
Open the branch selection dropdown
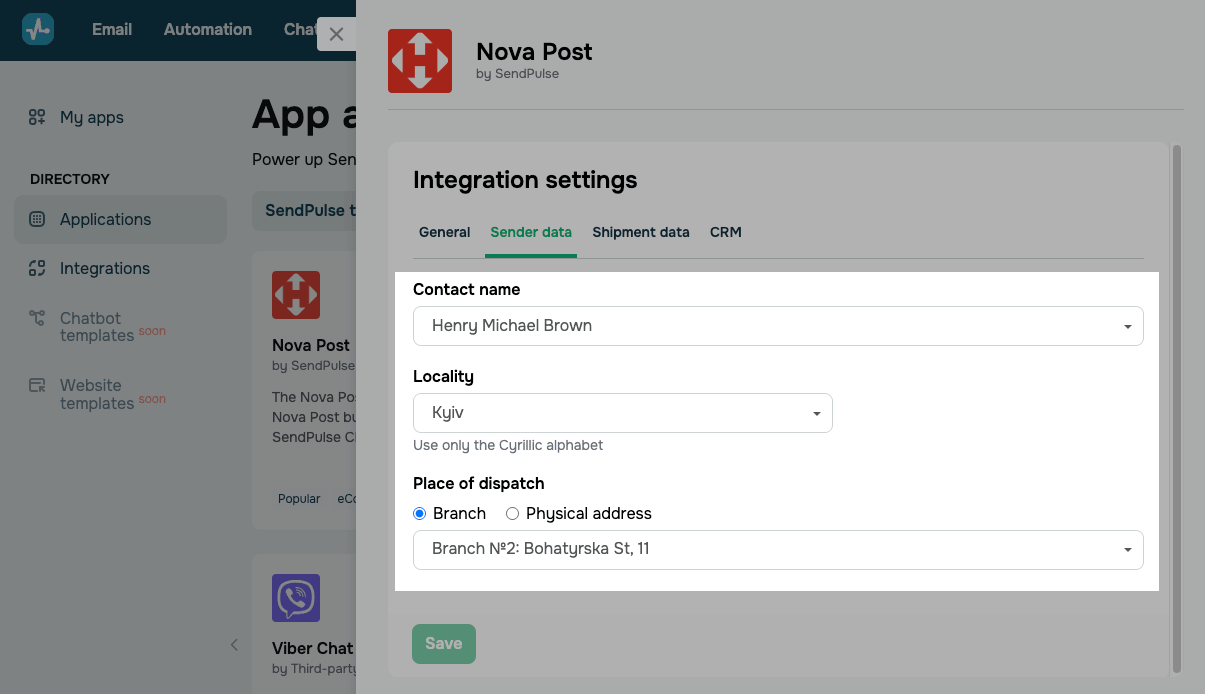point(777,549)
